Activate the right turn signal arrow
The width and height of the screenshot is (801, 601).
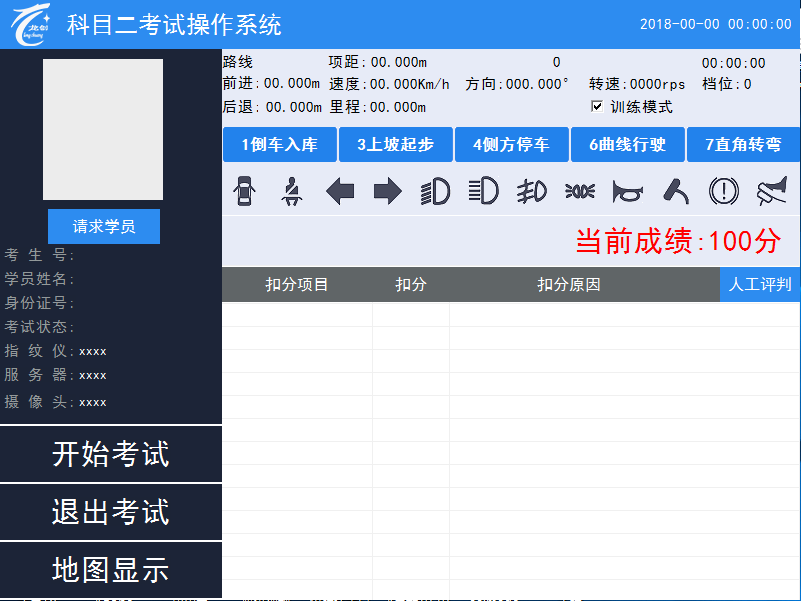387,191
